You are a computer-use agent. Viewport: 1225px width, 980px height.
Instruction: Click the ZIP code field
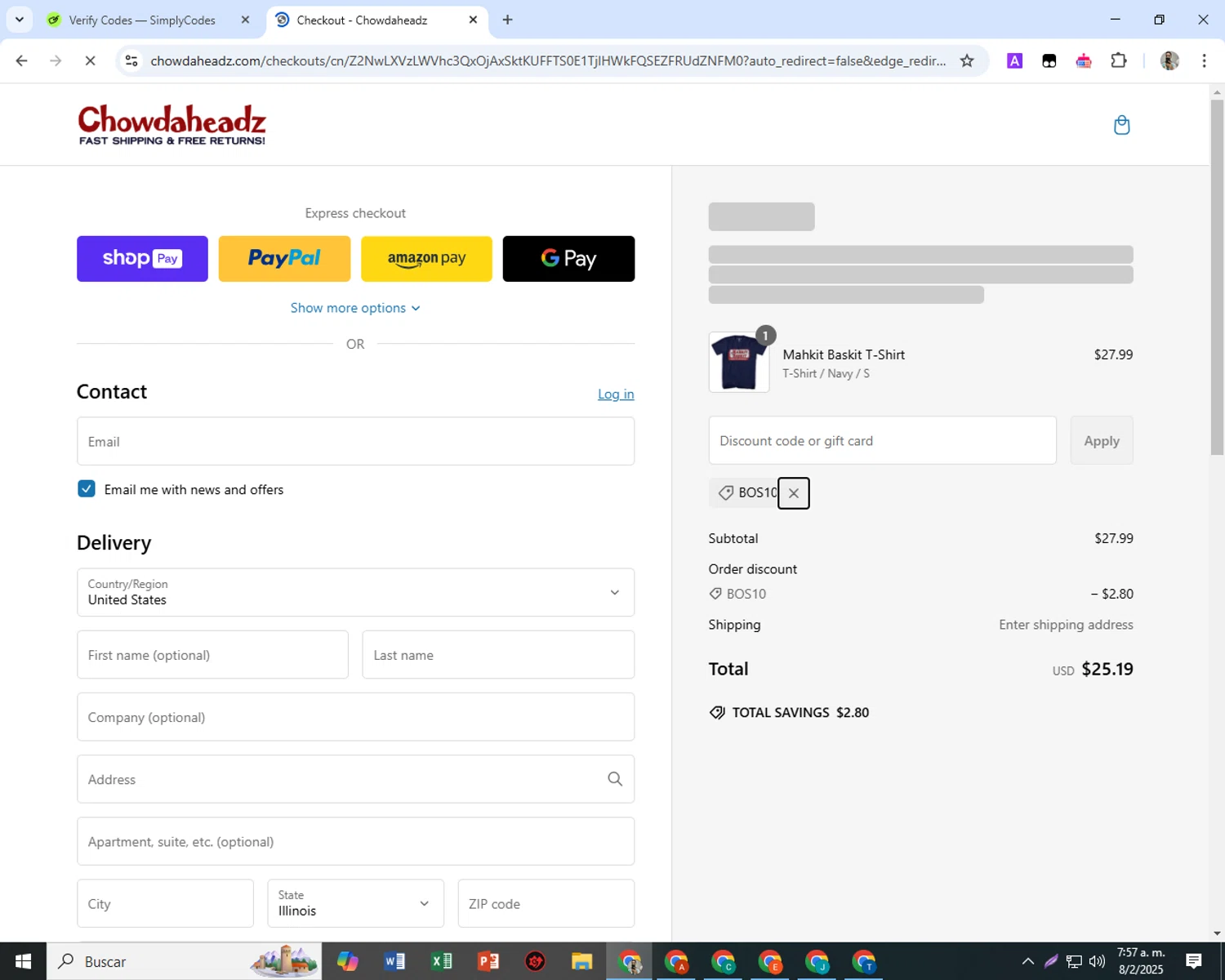pos(546,903)
